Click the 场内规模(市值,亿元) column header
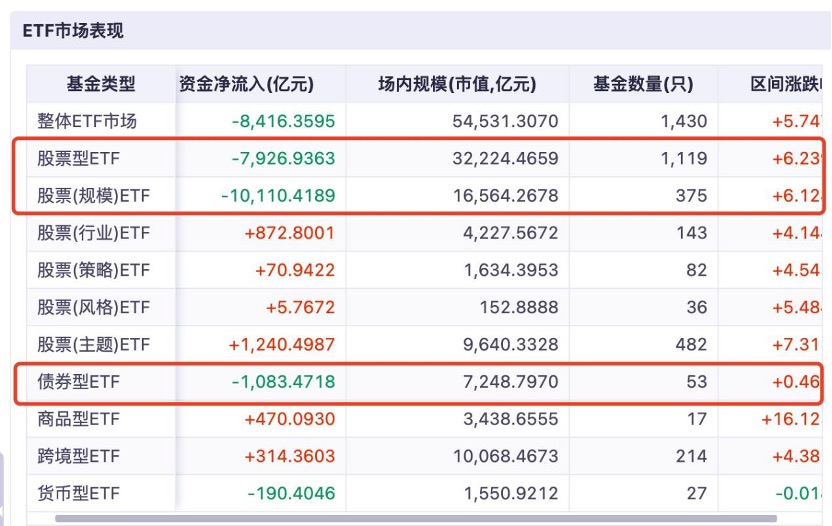 point(457,84)
